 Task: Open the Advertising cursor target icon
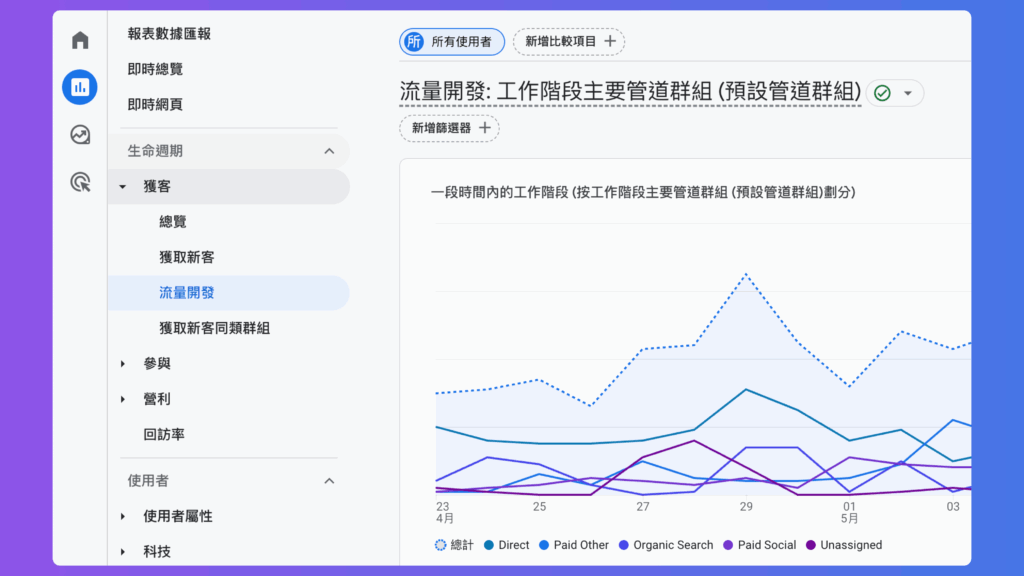tap(80, 182)
